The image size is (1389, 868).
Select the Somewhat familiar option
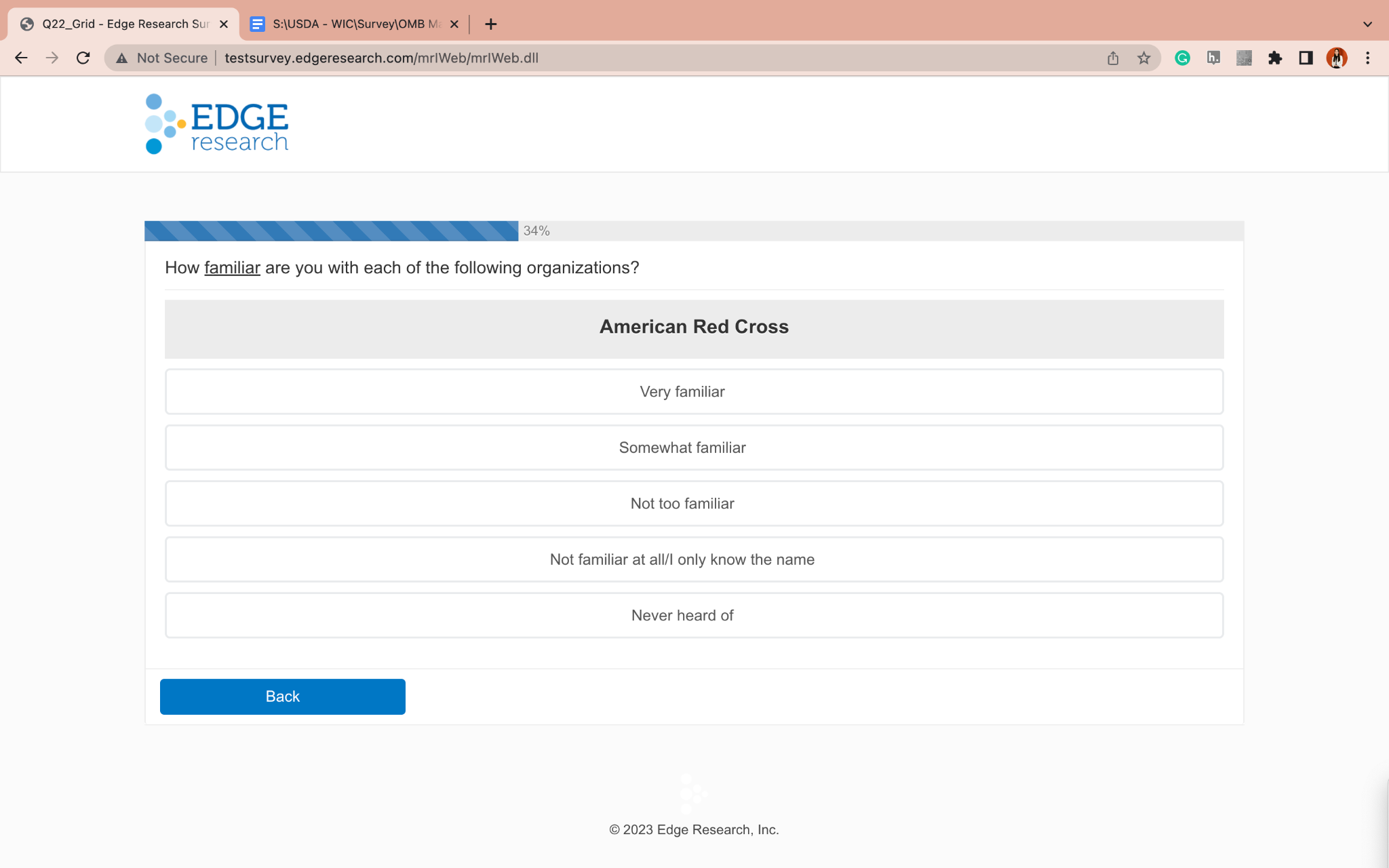pos(694,448)
